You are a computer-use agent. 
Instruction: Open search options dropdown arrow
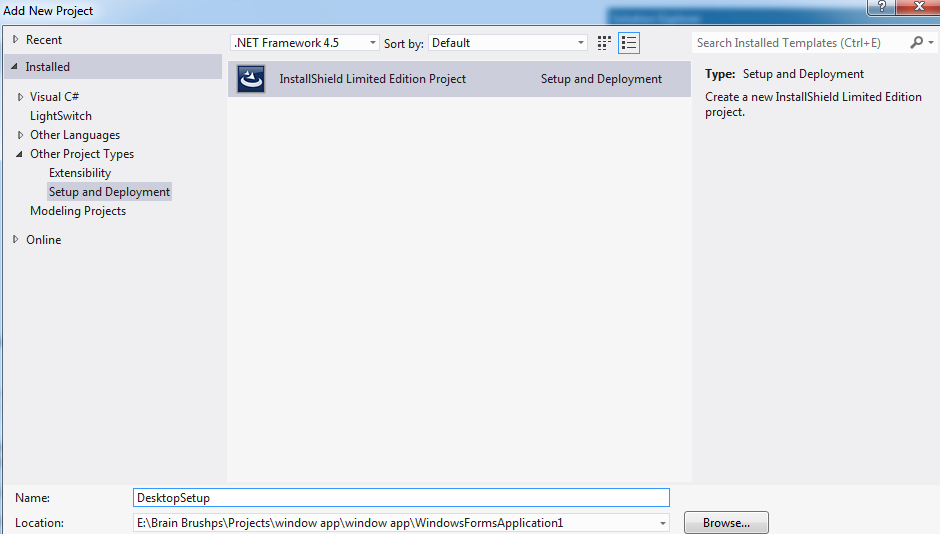pyautogui.click(x=930, y=43)
